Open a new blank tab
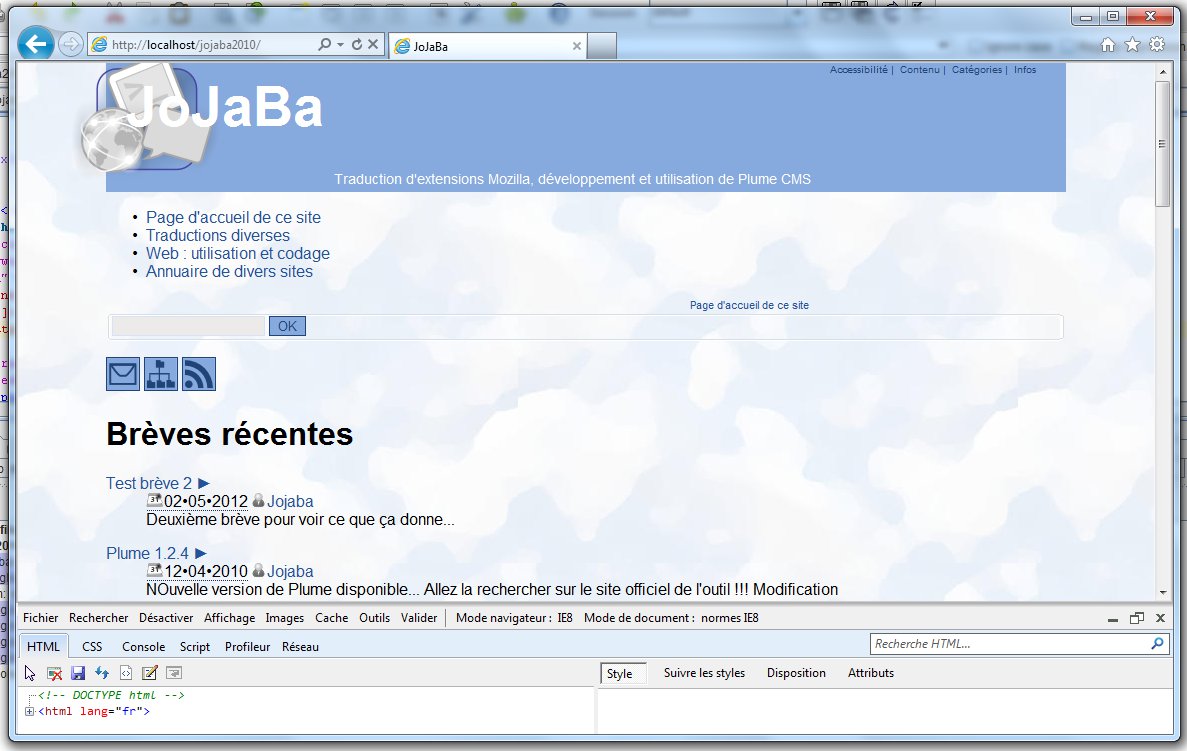This screenshot has height=751, width=1187. [x=602, y=46]
